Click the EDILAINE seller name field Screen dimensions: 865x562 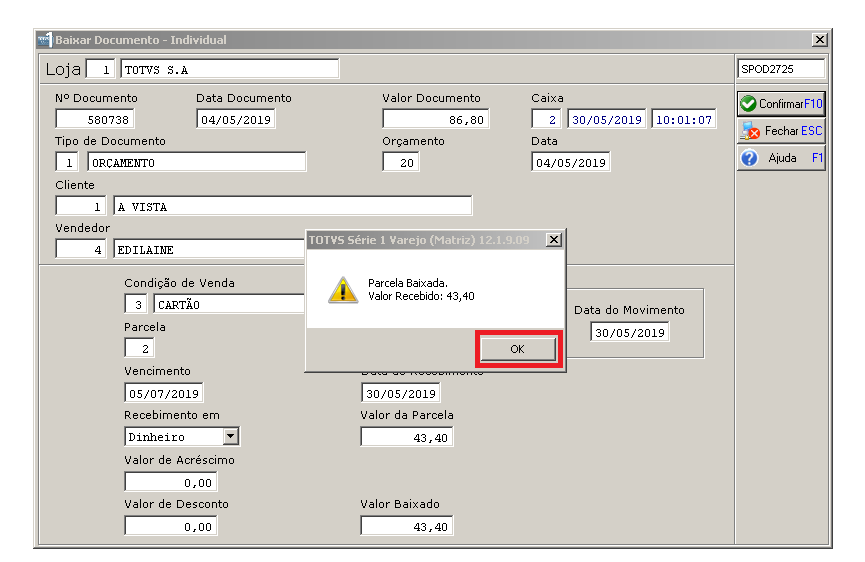[210, 249]
